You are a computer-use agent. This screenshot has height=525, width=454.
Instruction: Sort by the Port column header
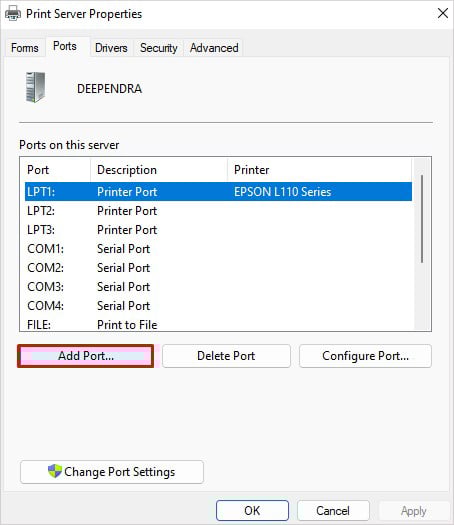(56, 170)
